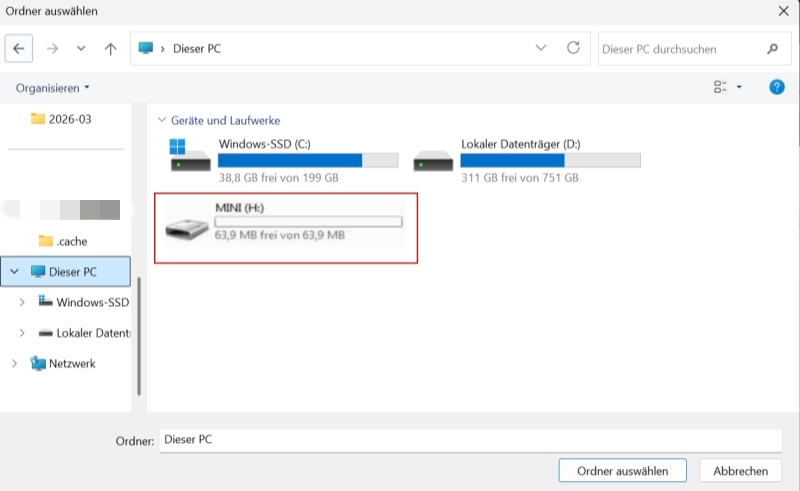The width and height of the screenshot is (800, 491).
Task: Expand the Netzwerk tree node
Action: point(14,364)
